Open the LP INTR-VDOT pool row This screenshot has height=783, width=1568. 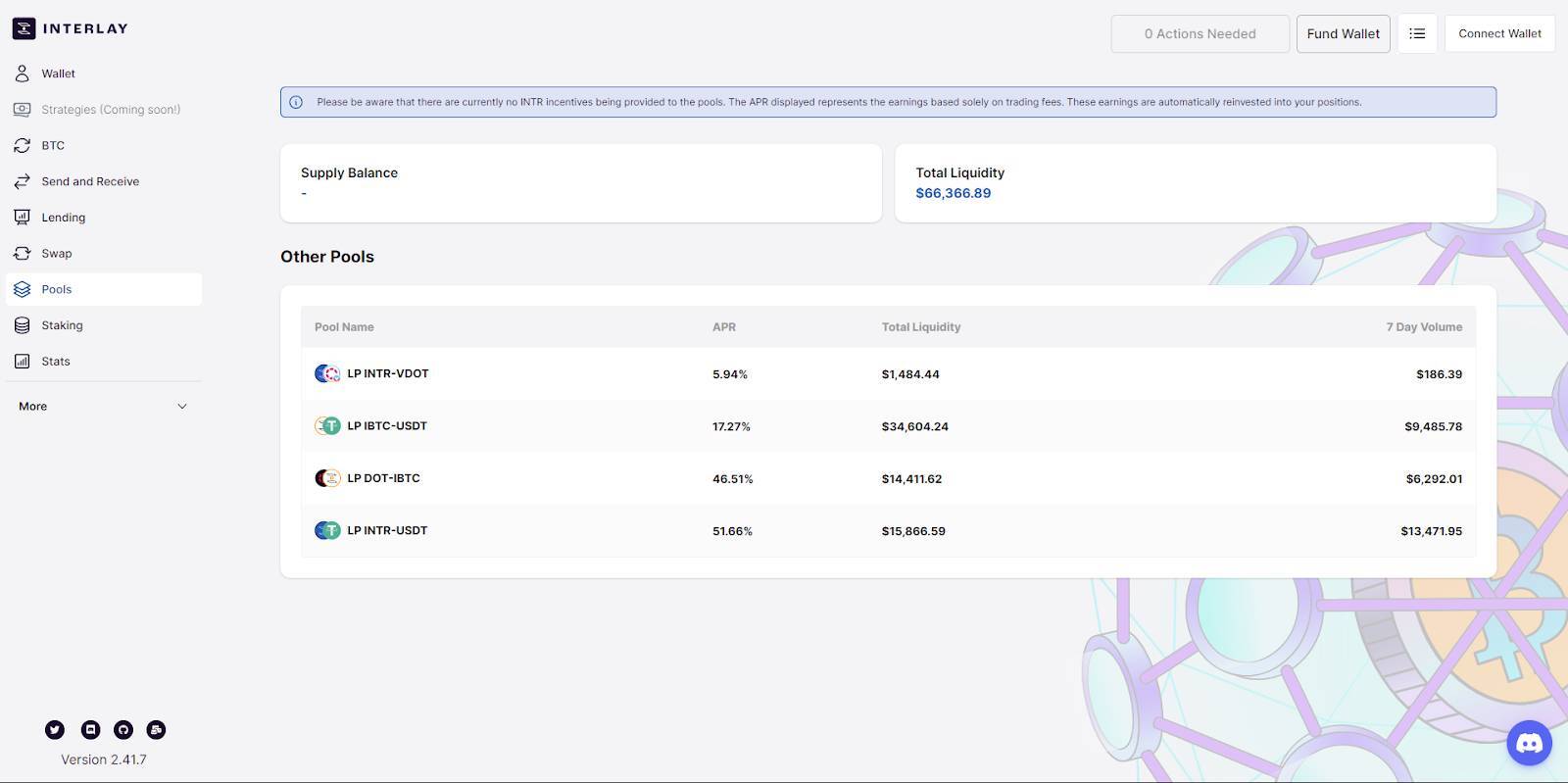(888, 373)
